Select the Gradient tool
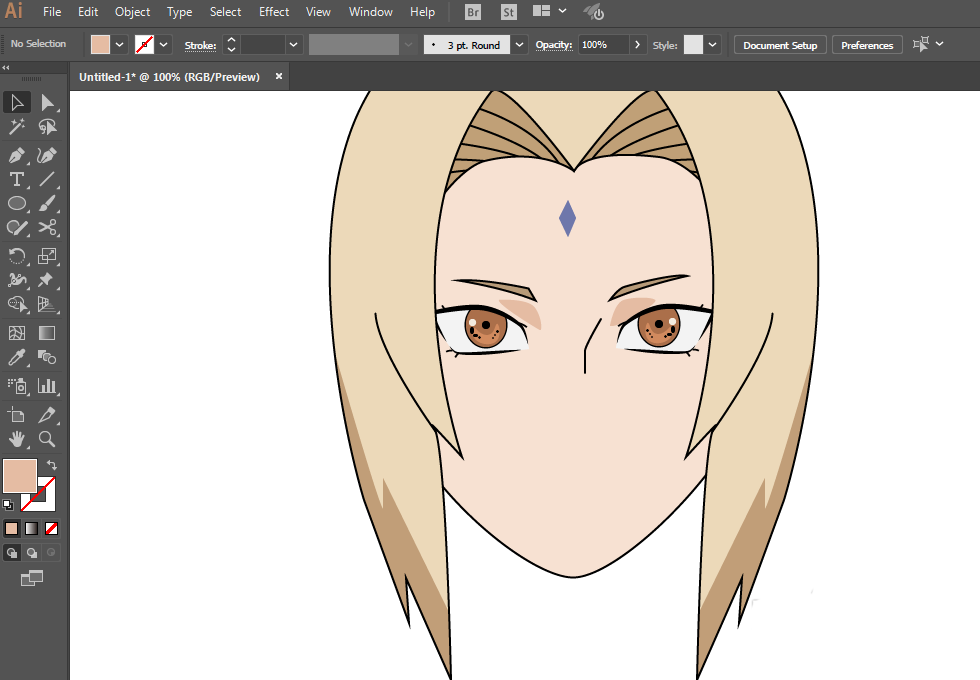980x680 pixels. coord(47,333)
